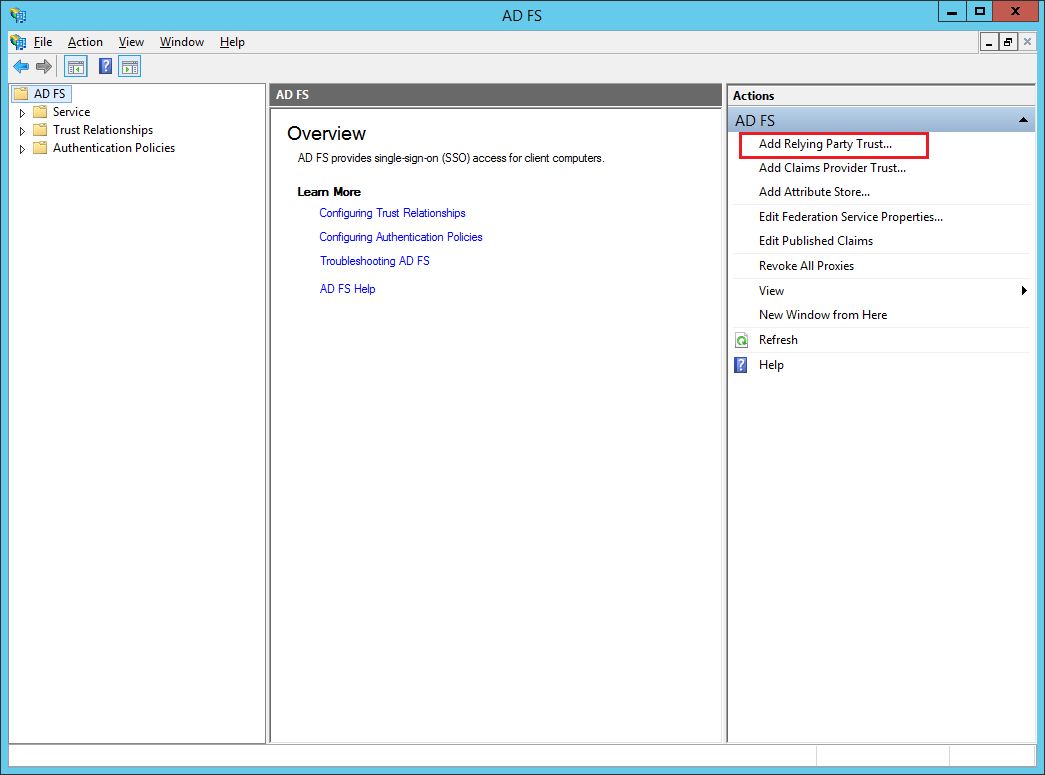Click Add Relying Party Trust action
This screenshot has height=775, width=1045.
click(x=825, y=144)
